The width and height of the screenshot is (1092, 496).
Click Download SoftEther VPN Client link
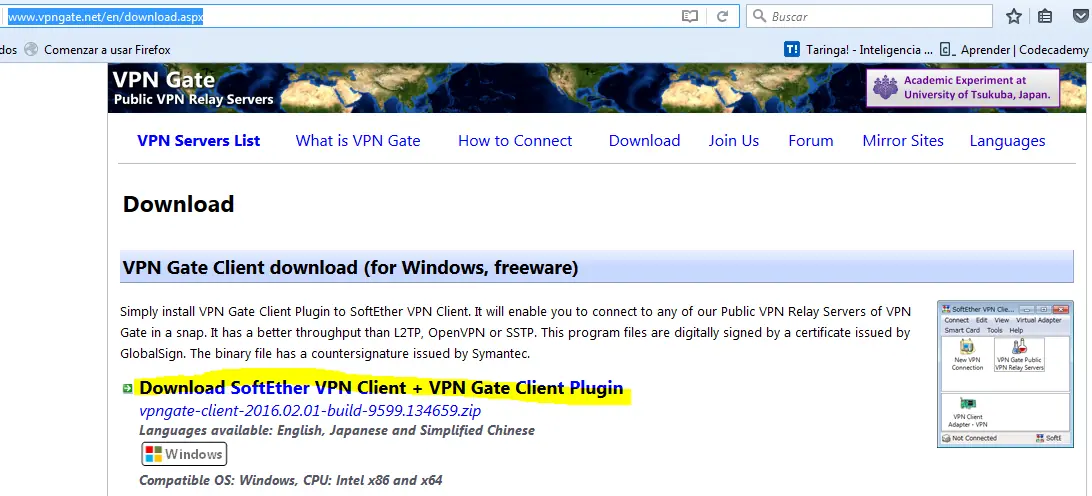pos(381,388)
